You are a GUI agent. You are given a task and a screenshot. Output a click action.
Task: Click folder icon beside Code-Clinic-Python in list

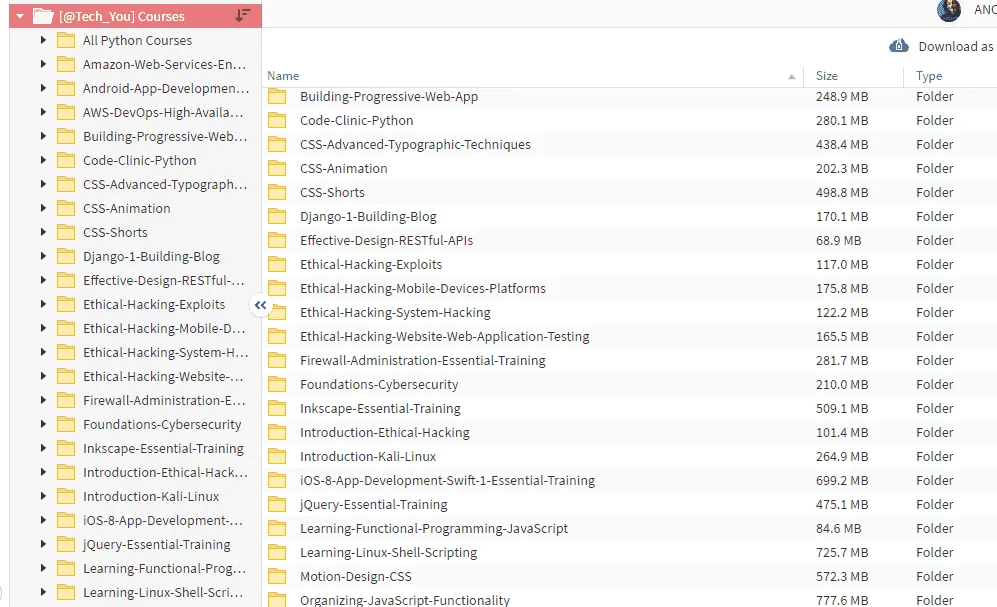click(277, 121)
